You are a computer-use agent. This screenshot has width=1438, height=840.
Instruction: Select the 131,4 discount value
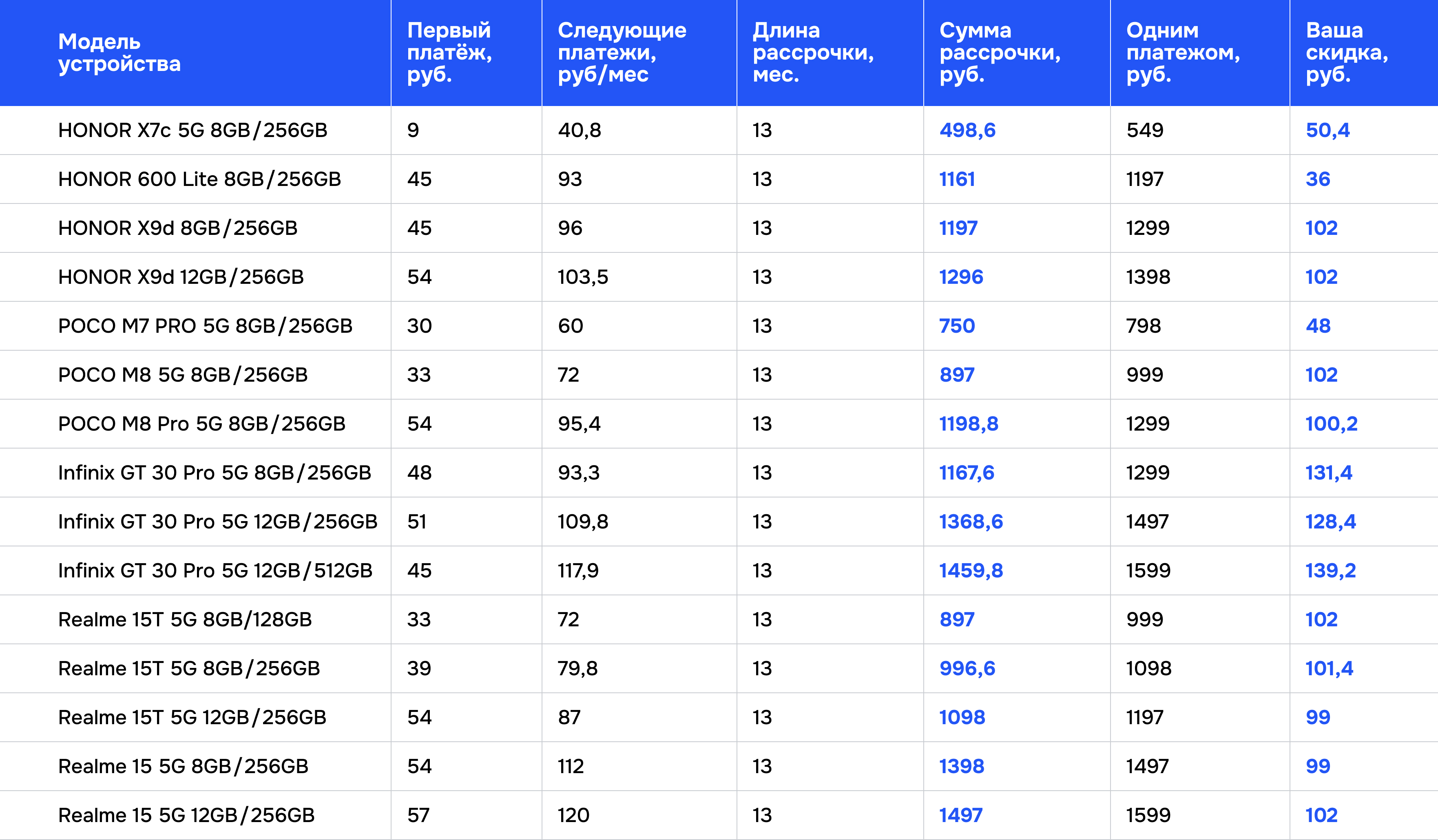click(x=1328, y=473)
